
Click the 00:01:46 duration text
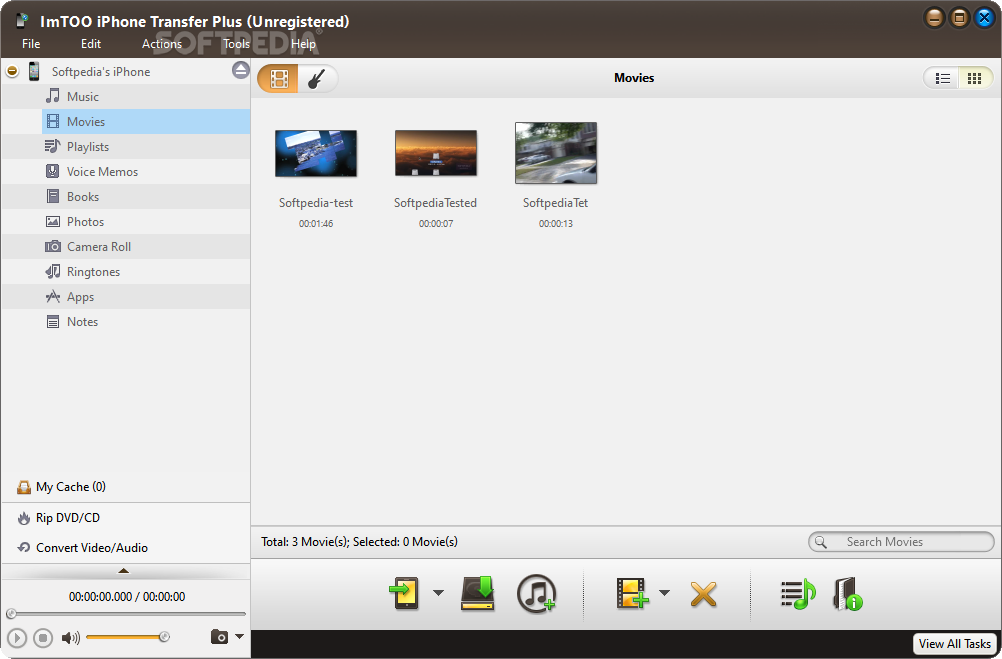click(x=316, y=224)
